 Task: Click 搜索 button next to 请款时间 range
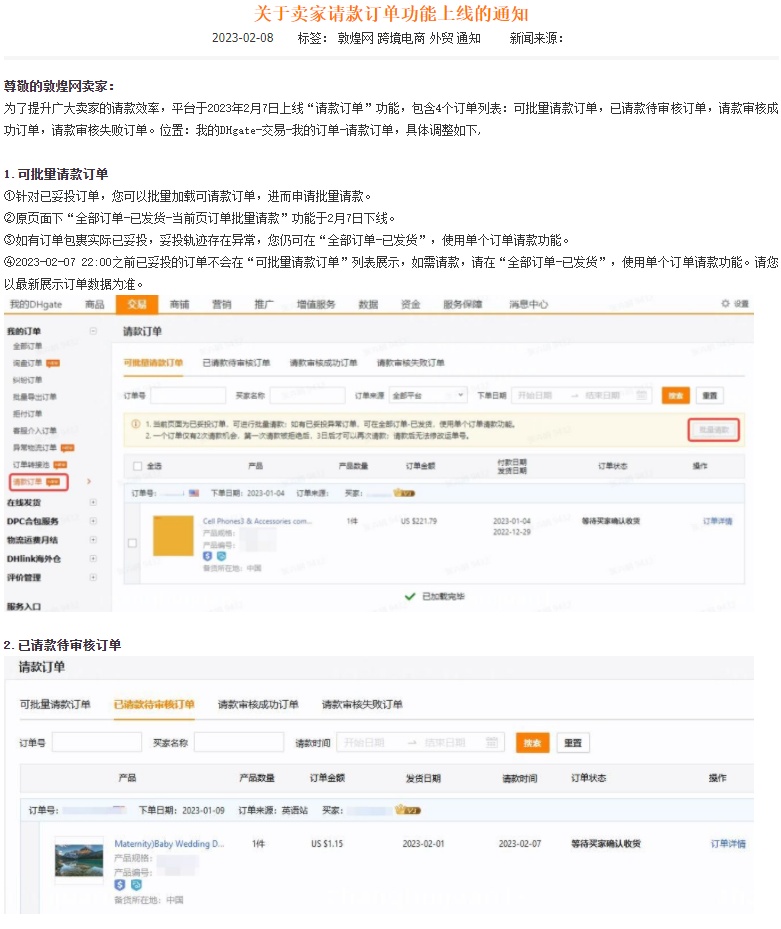point(533,742)
